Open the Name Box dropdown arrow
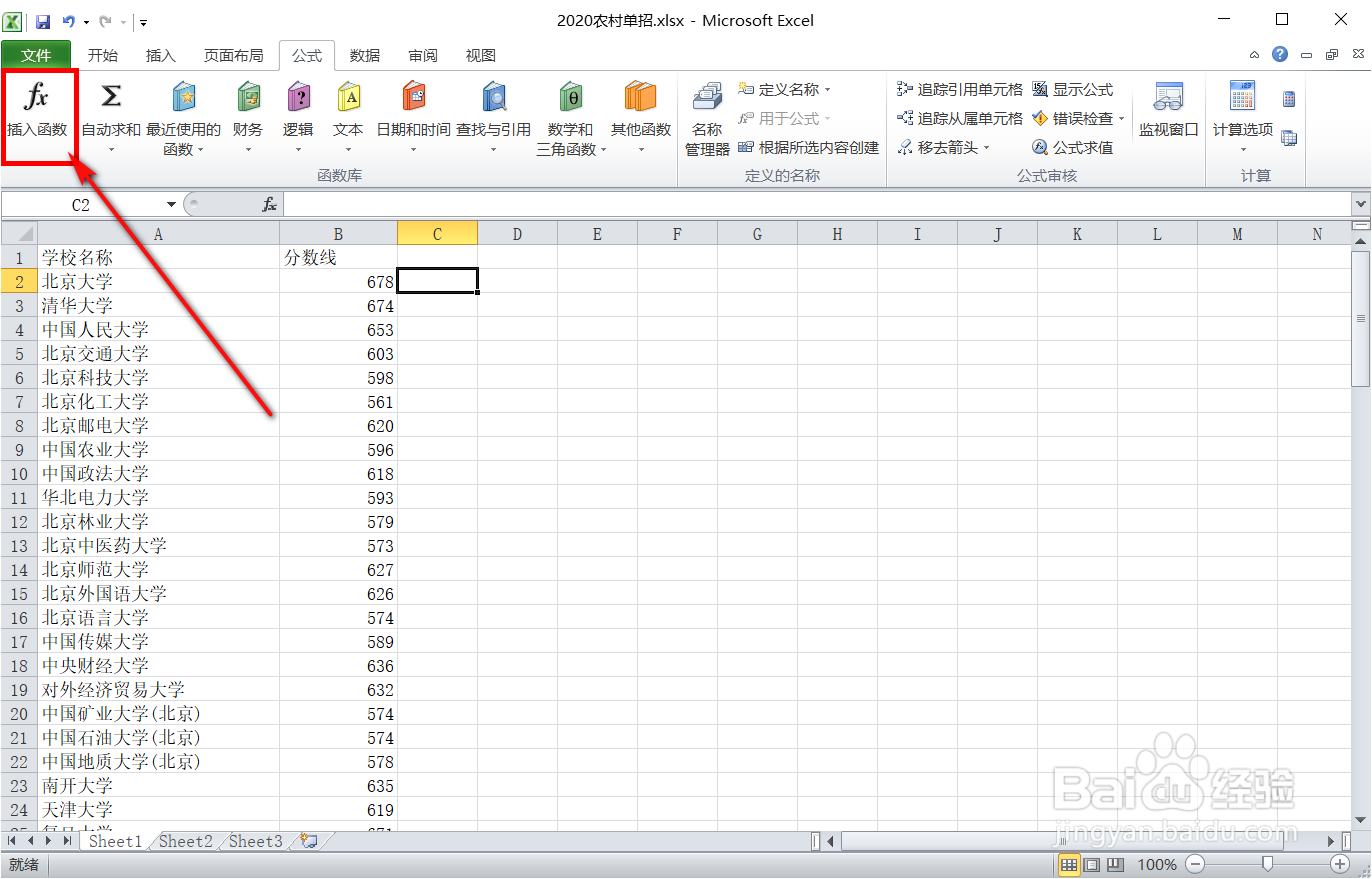The image size is (1372, 879). coord(171,205)
